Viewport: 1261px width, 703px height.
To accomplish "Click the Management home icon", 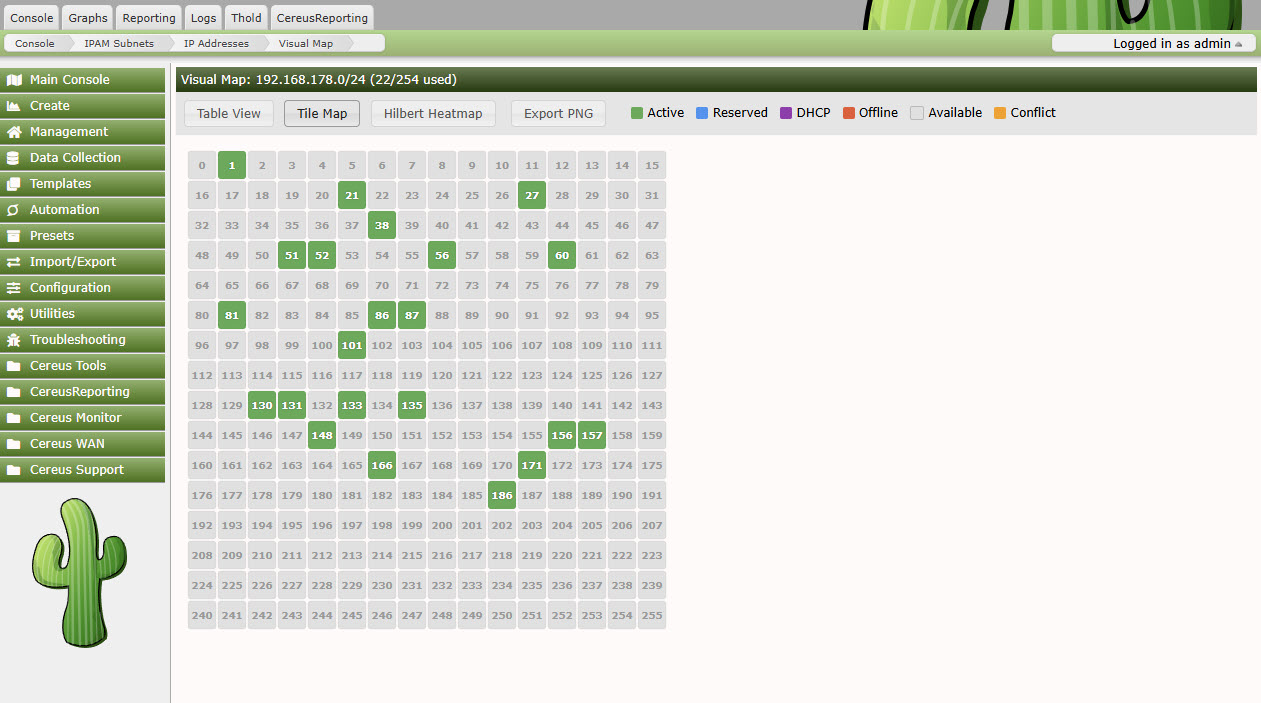I will (x=14, y=132).
